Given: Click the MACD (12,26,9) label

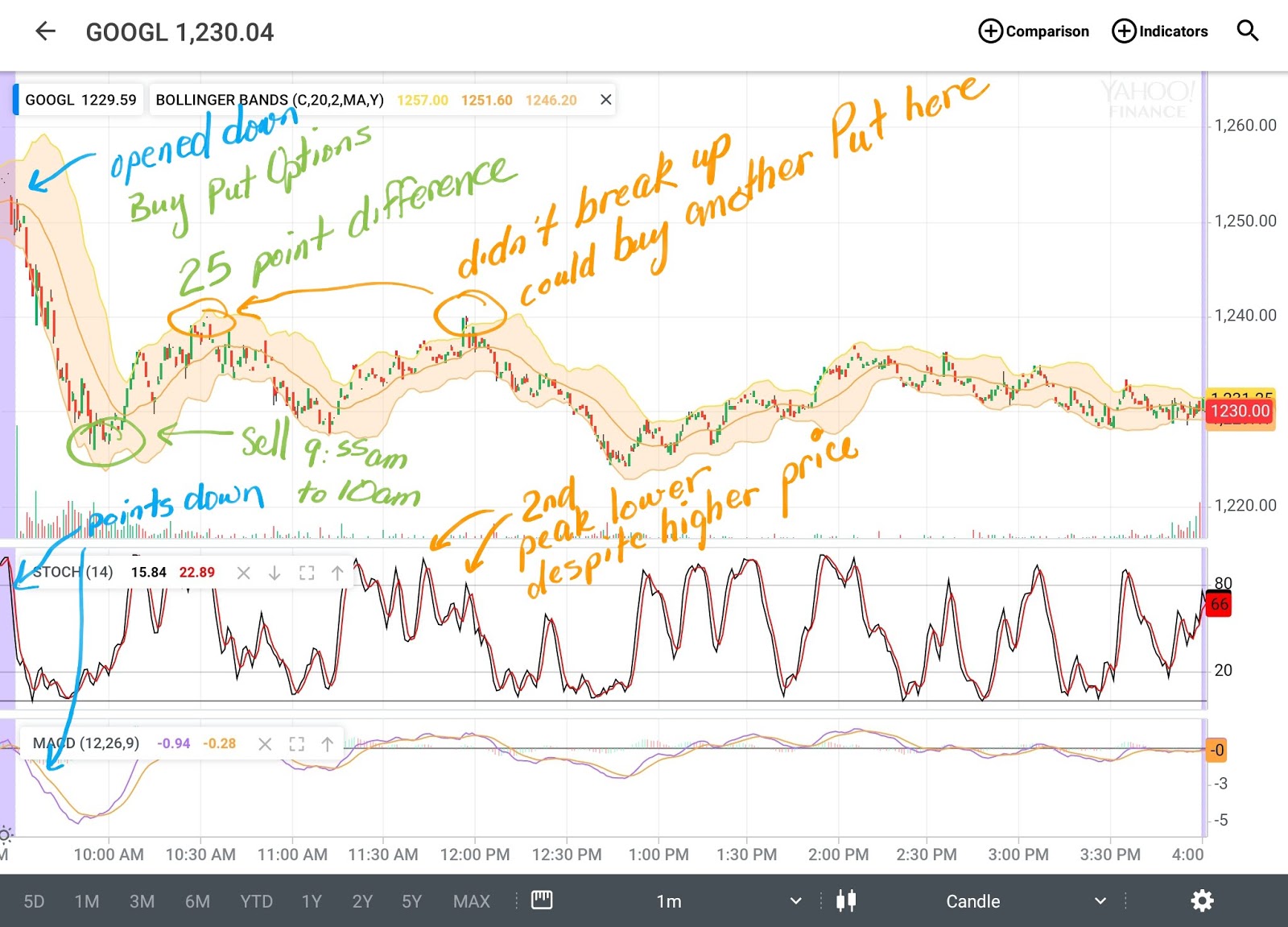Looking at the screenshot, I should point(85,743).
